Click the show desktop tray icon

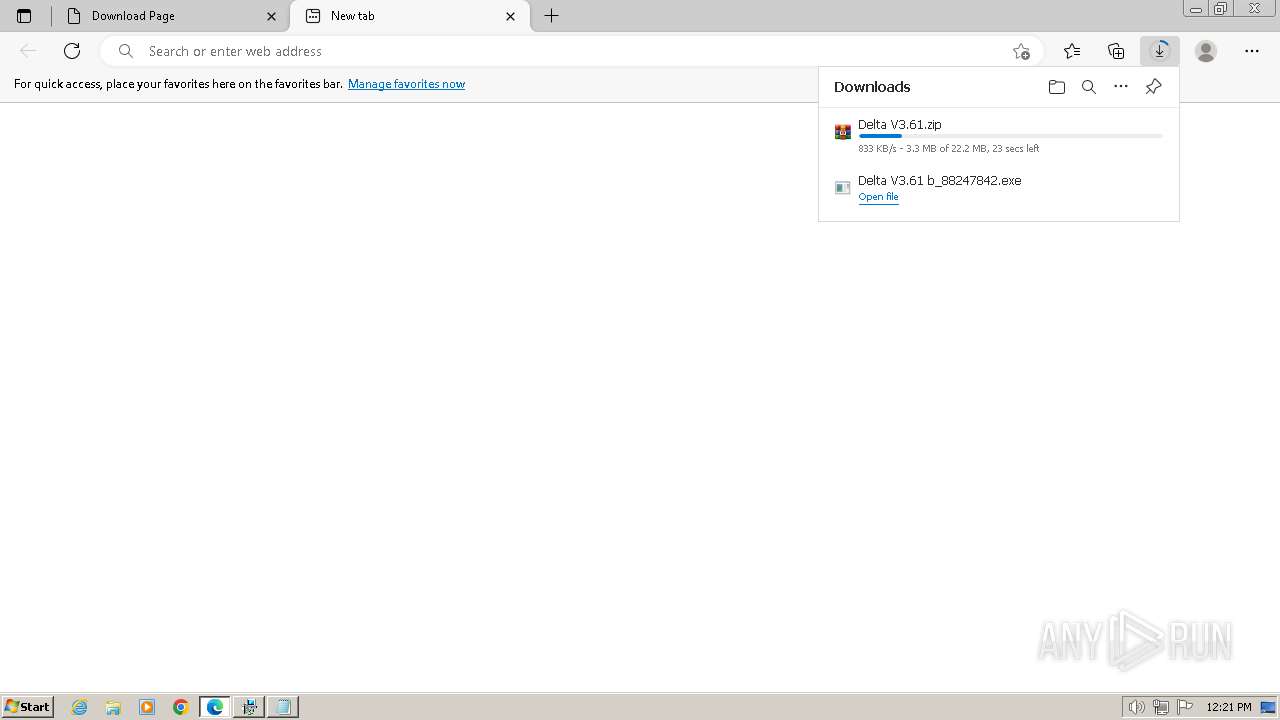click(x=1268, y=707)
